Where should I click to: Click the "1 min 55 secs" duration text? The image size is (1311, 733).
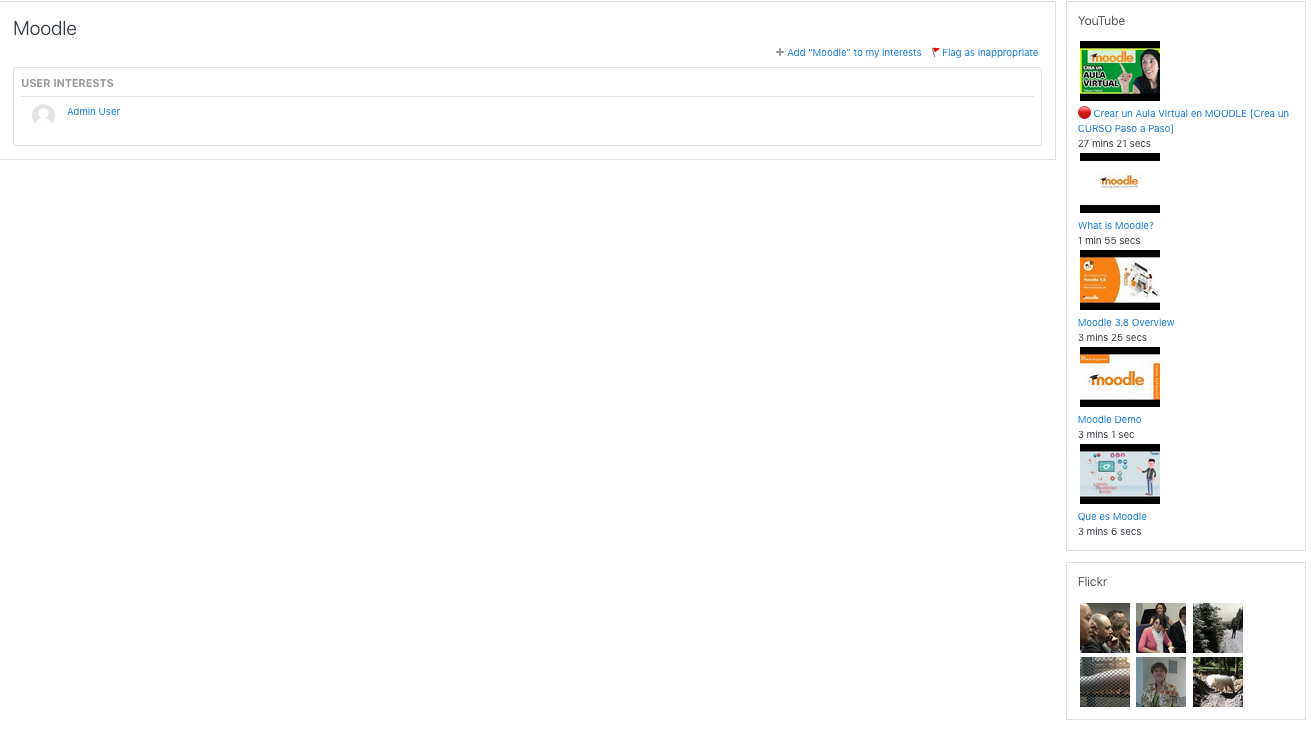[1109, 241]
